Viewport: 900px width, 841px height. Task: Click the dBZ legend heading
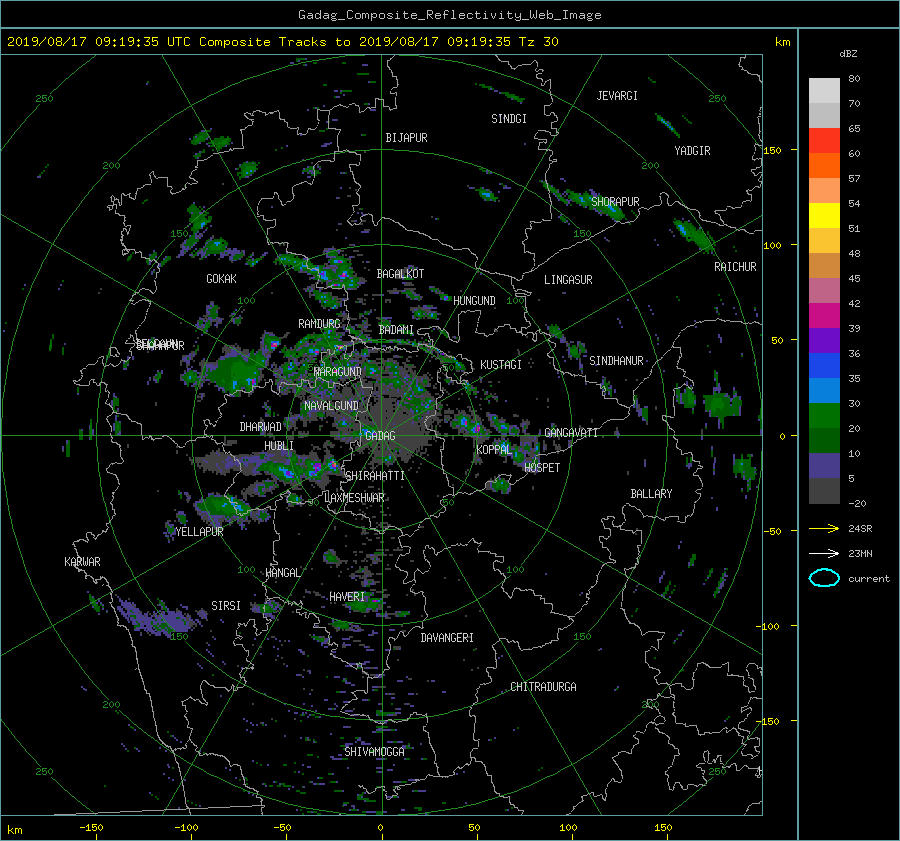[x=848, y=54]
